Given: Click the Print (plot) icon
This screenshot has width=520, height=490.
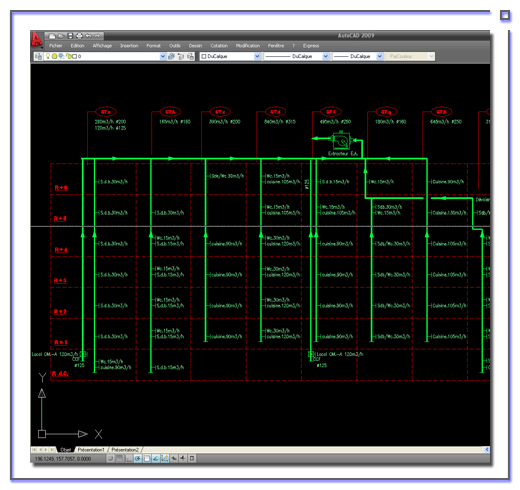Looking at the screenshot, I should 79,36.
